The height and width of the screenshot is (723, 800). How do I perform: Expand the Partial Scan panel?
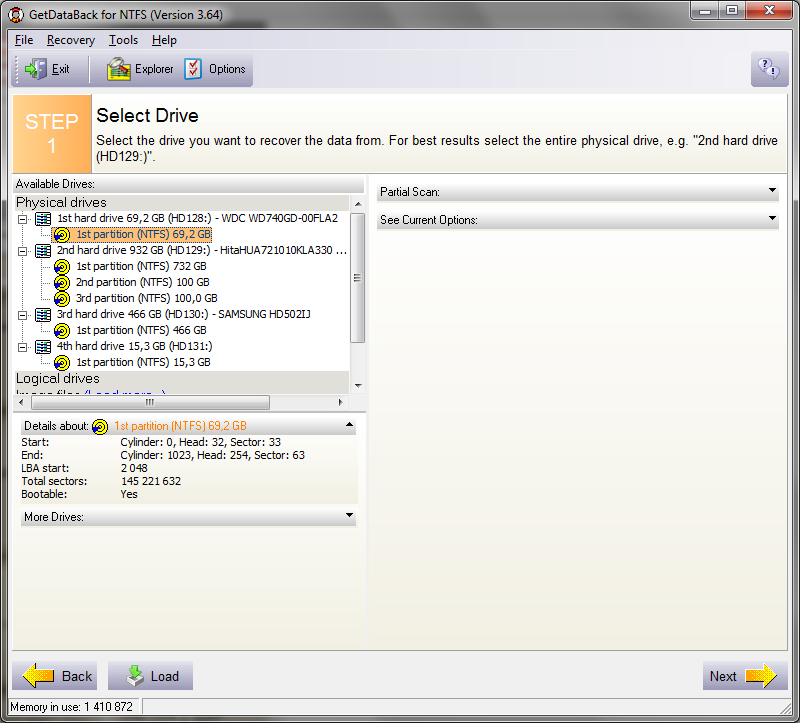pyautogui.click(x=772, y=190)
